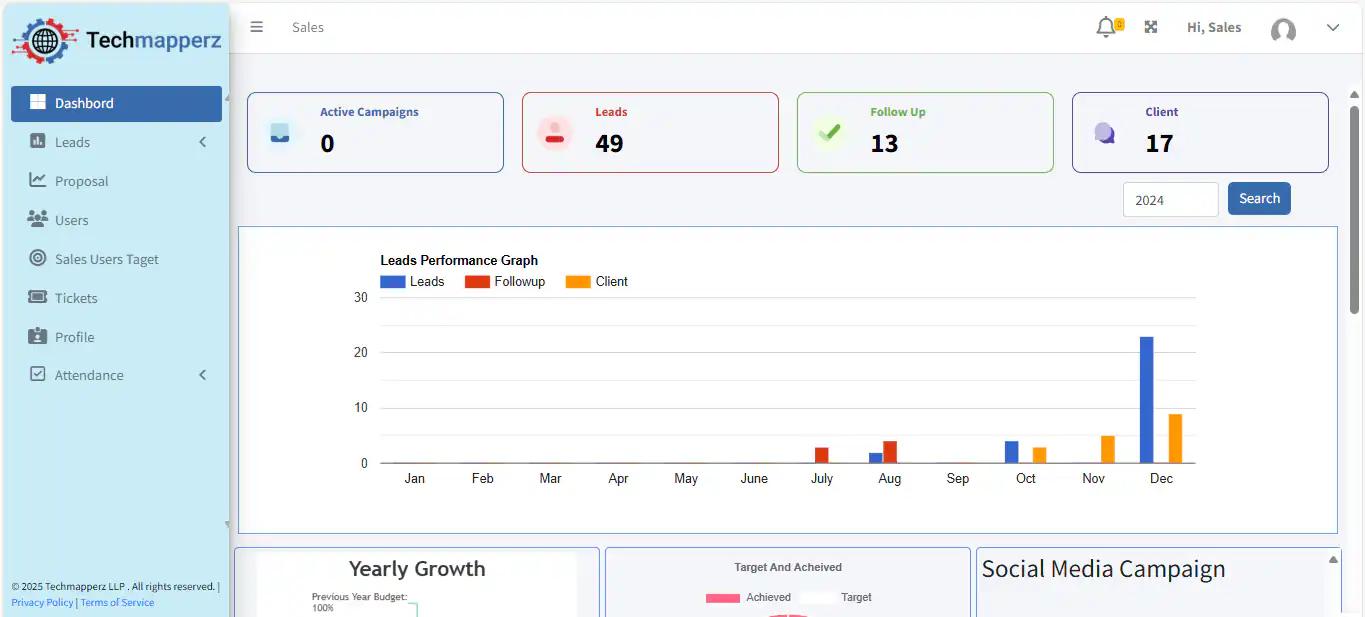This screenshot has width=1365, height=617.
Task: Toggle the hamburger sidebar menu icon
Action: (x=257, y=27)
